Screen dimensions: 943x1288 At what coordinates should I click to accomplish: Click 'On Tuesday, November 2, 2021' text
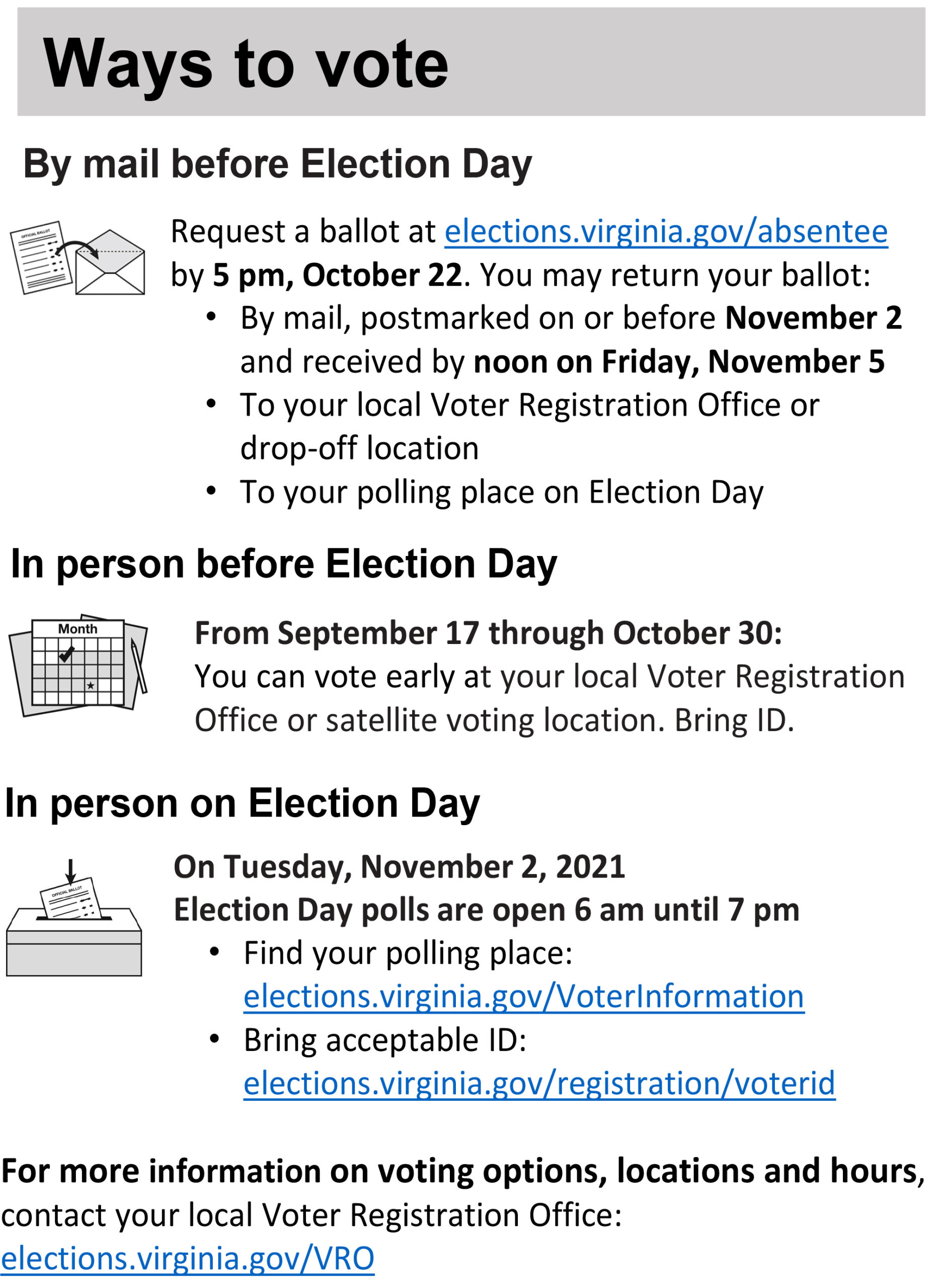tap(400, 867)
